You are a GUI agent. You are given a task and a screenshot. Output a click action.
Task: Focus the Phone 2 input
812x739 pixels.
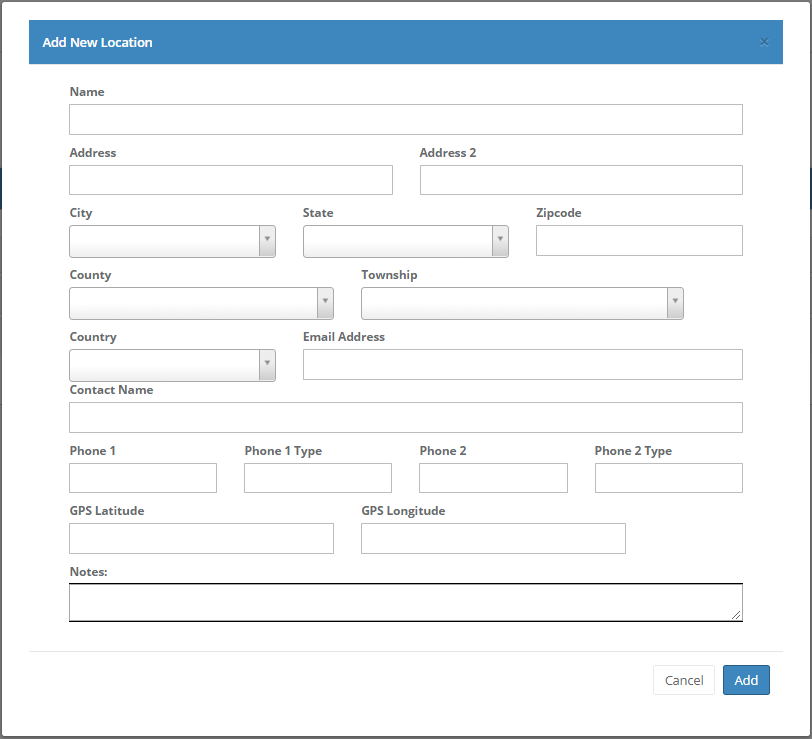pos(493,478)
